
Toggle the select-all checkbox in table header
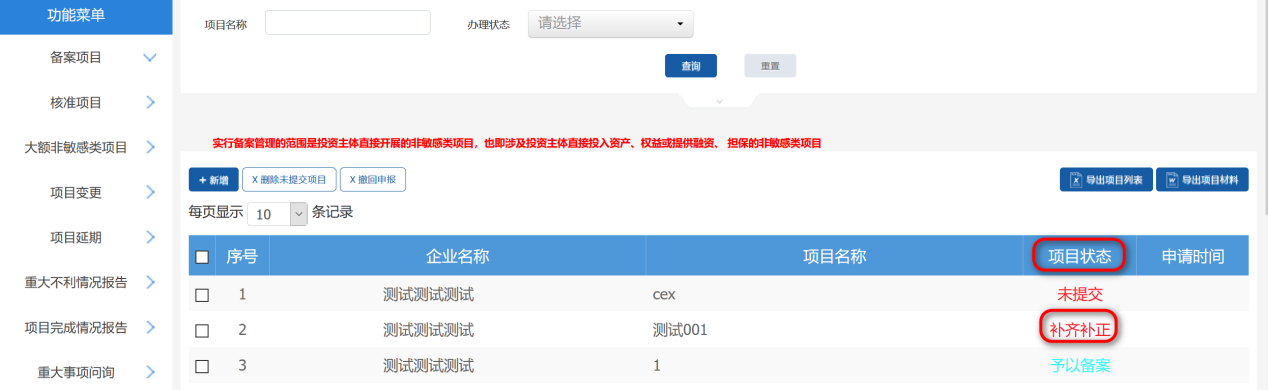click(202, 257)
